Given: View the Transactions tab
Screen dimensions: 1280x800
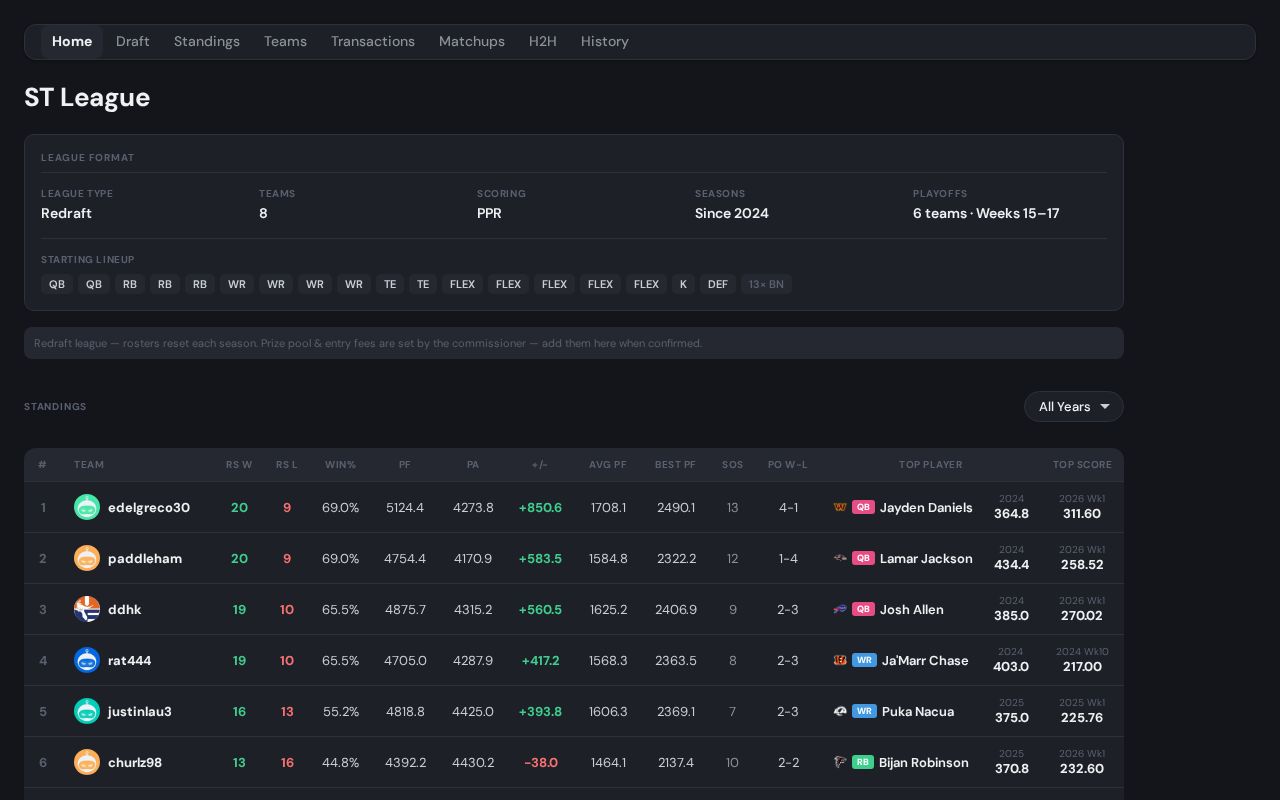Looking at the screenshot, I should pos(373,42).
